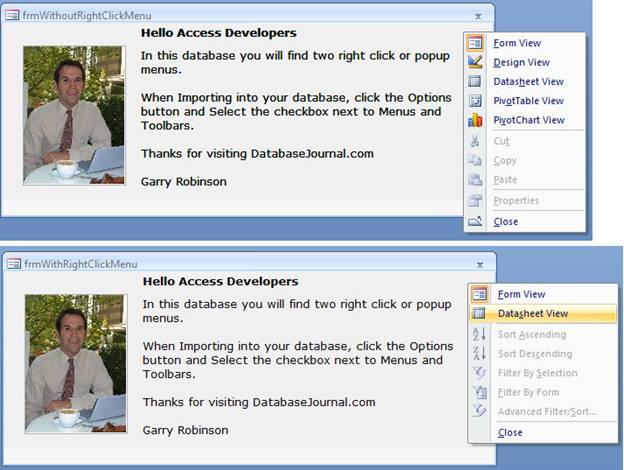
Task: Click the Filter By Selection funnel icon
Action: (480, 373)
